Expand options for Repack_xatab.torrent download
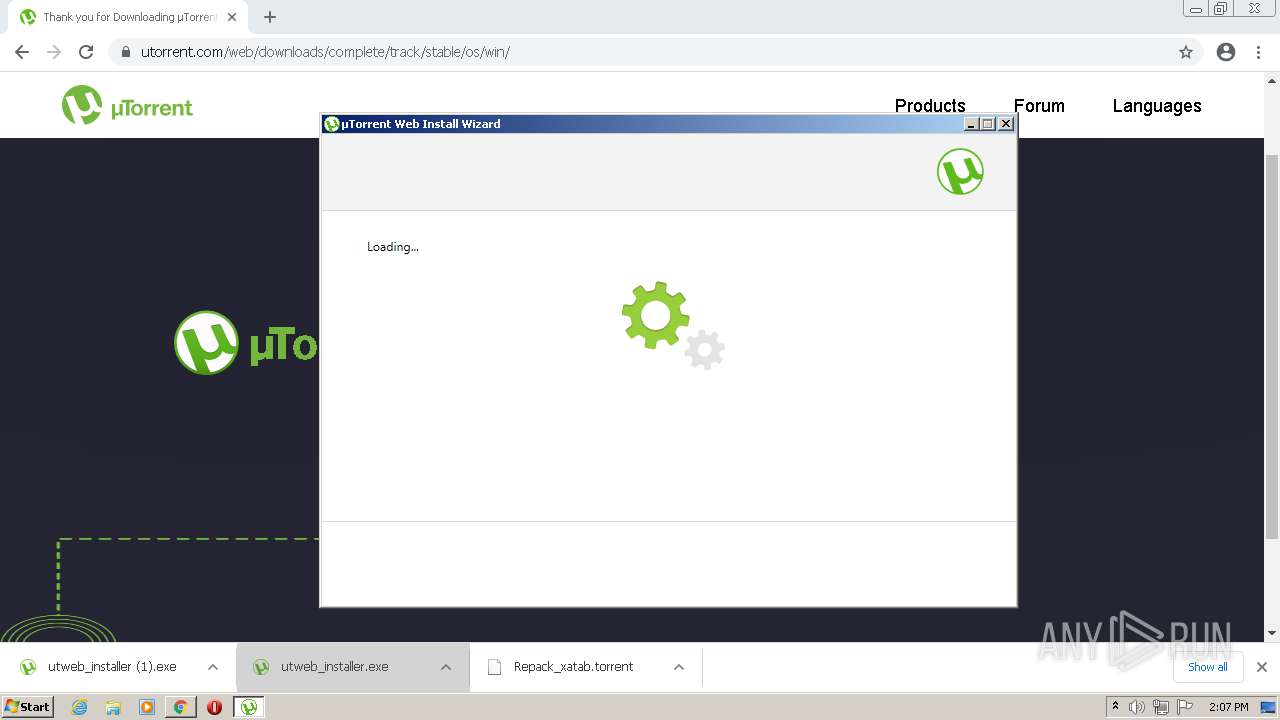1280x720 pixels. tap(679, 667)
